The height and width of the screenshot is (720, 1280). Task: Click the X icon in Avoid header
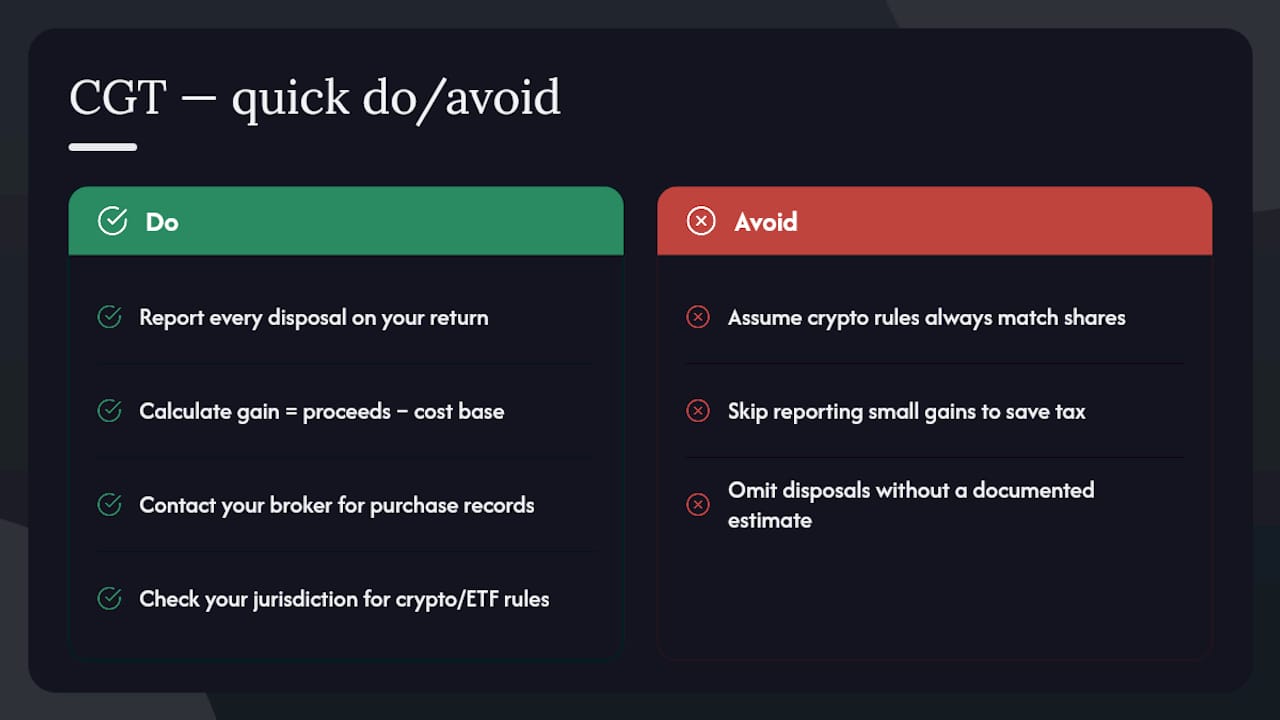pos(701,221)
